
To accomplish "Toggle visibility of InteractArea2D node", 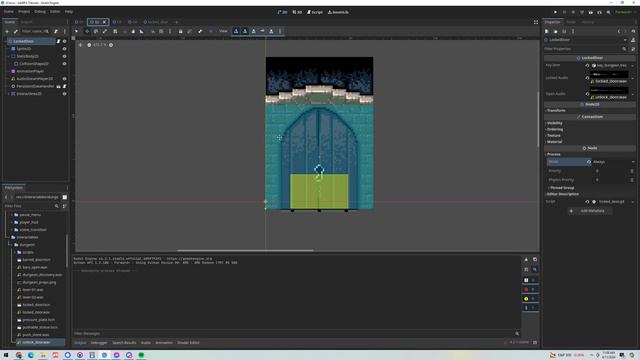I will pos(64,94).
